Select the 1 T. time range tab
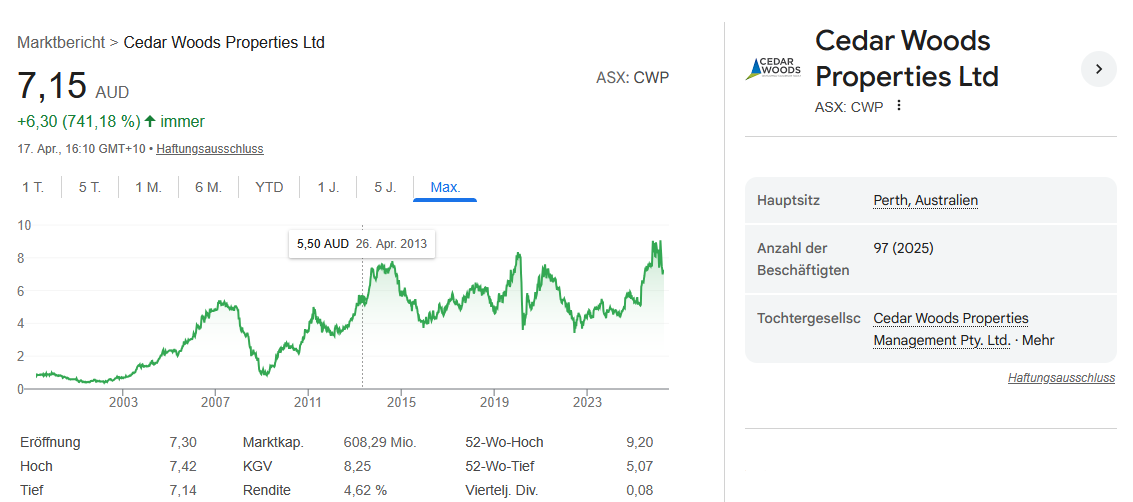The image size is (1133, 502). 33,187
